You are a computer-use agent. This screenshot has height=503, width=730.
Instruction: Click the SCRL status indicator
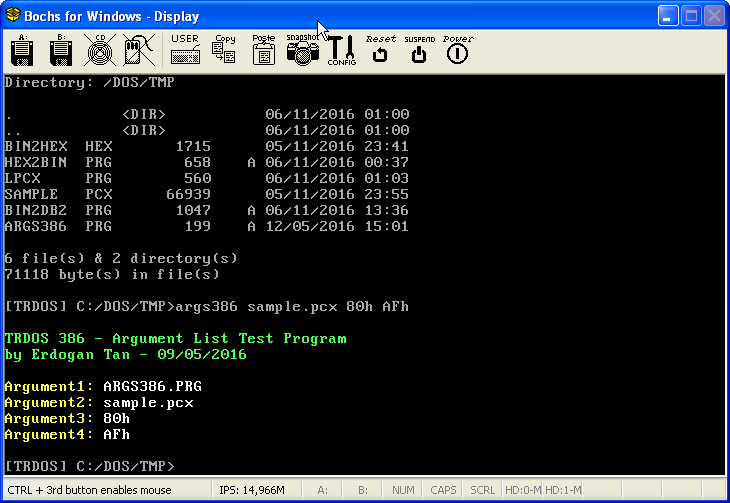tap(482, 490)
